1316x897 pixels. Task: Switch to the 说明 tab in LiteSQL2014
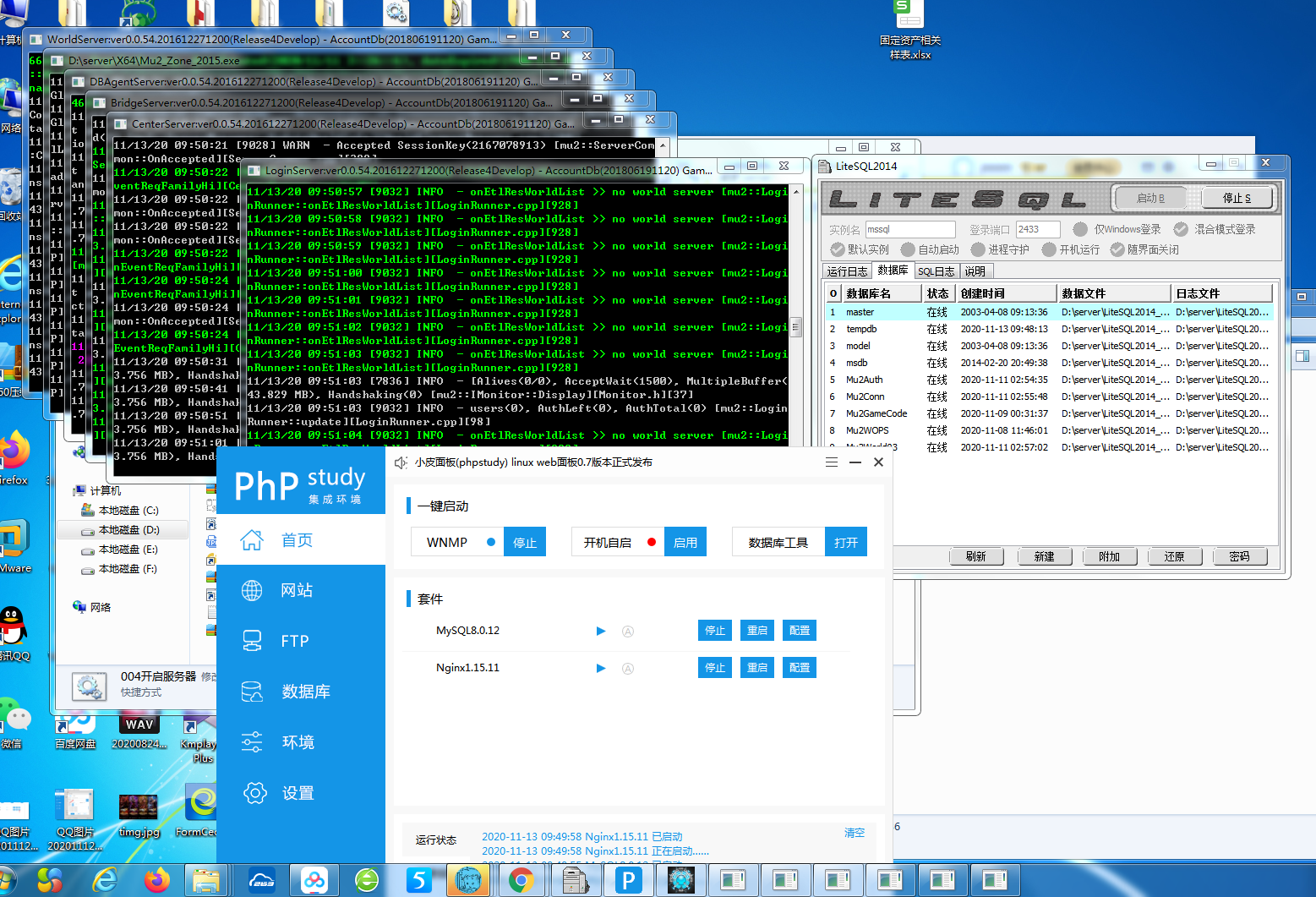pyautogui.click(x=975, y=271)
